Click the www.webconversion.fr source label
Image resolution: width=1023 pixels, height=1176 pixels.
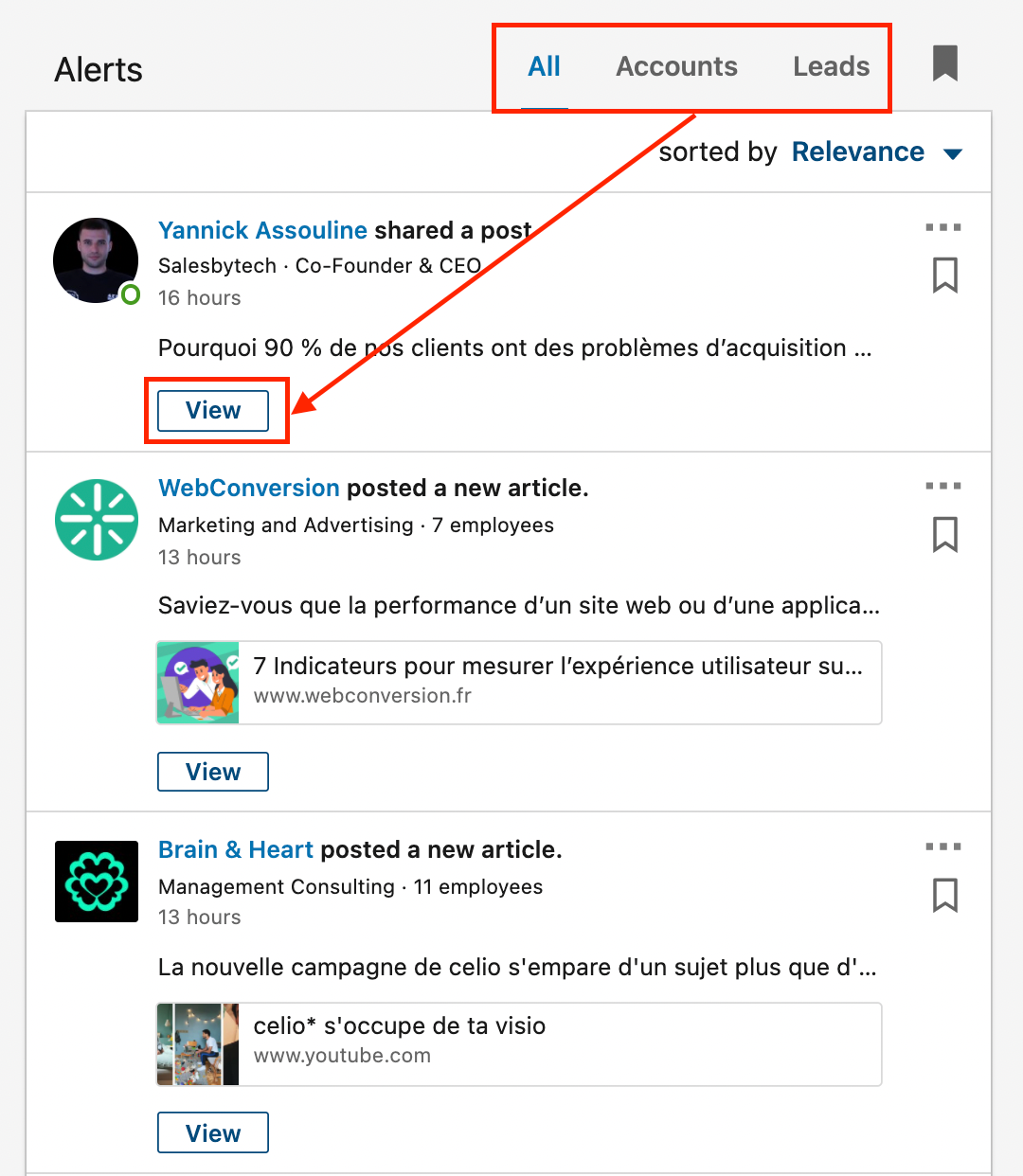[362, 695]
